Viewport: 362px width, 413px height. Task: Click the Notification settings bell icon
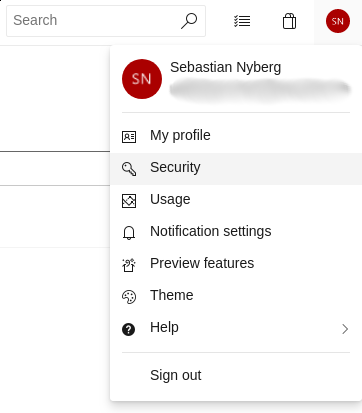coord(129,233)
